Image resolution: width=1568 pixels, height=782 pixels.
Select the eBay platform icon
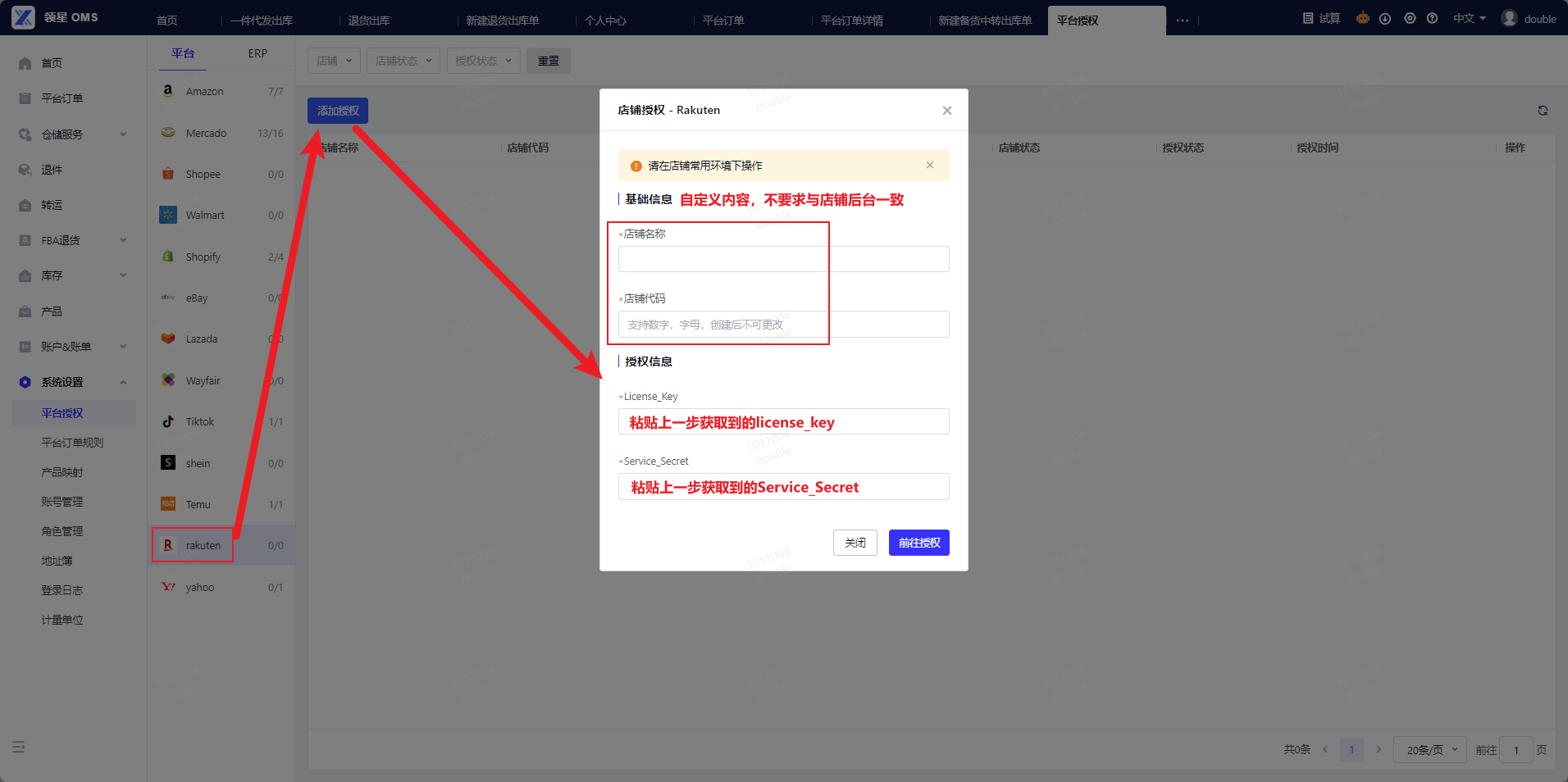[x=168, y=298]
